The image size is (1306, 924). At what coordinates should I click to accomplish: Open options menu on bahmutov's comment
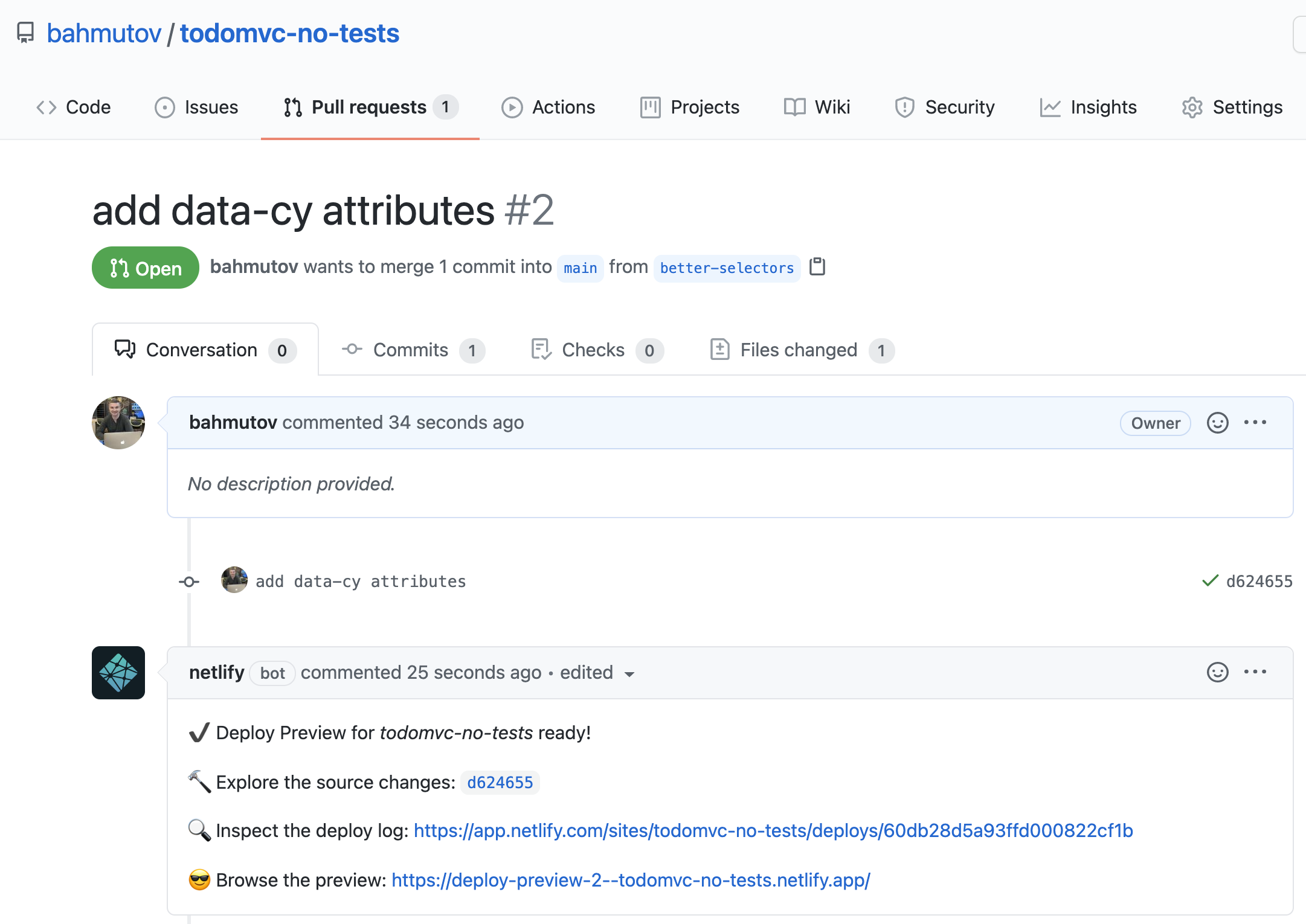click(x=1255, y=422)
